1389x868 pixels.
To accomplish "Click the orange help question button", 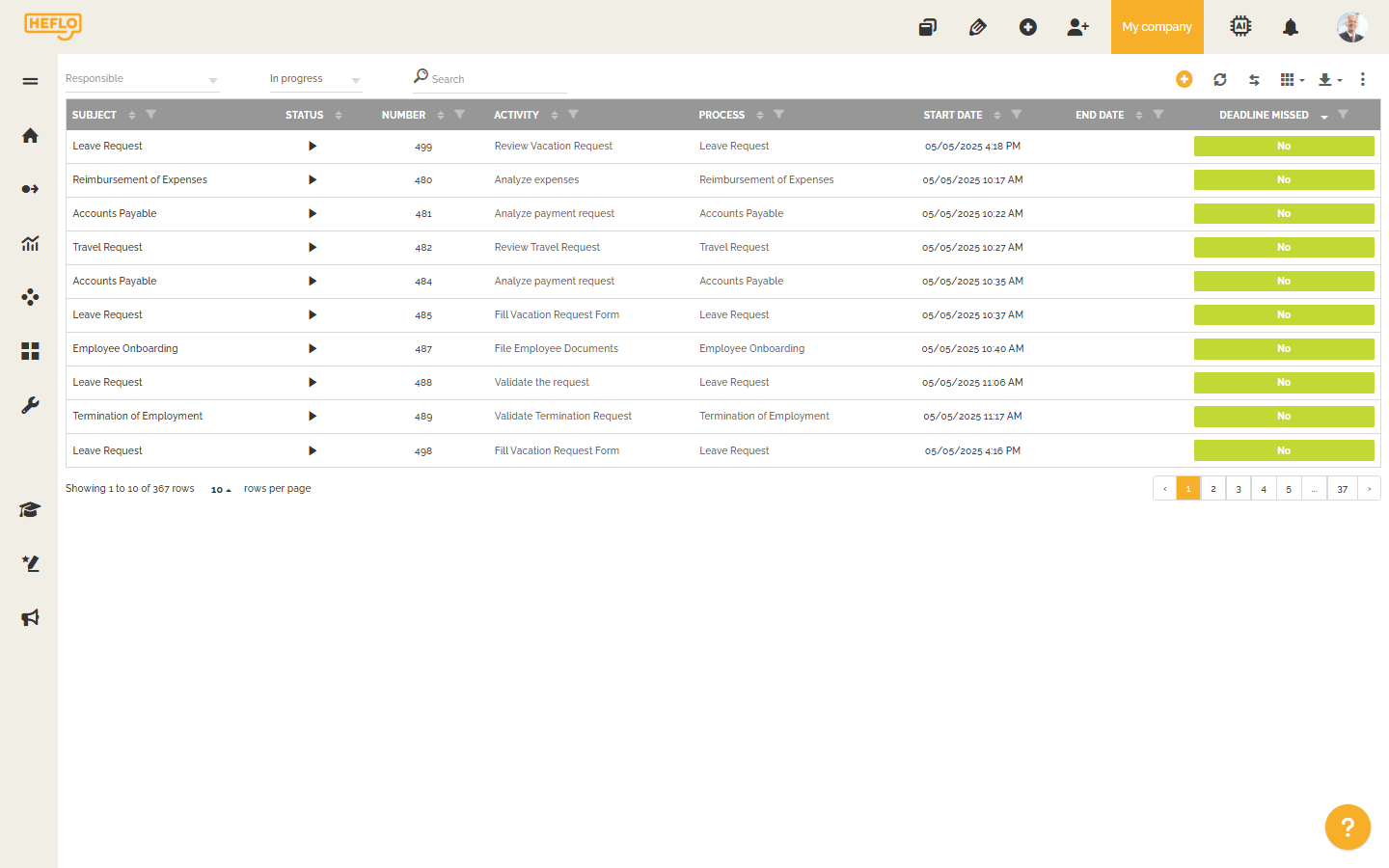I will coord(1348,827).
